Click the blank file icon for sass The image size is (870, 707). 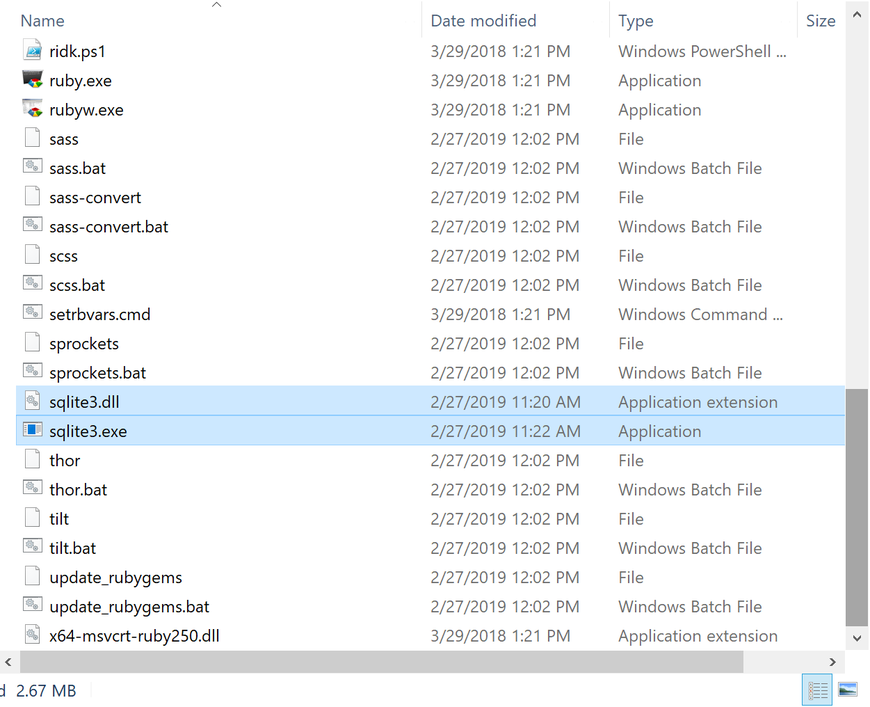click(x=33, y=138)
